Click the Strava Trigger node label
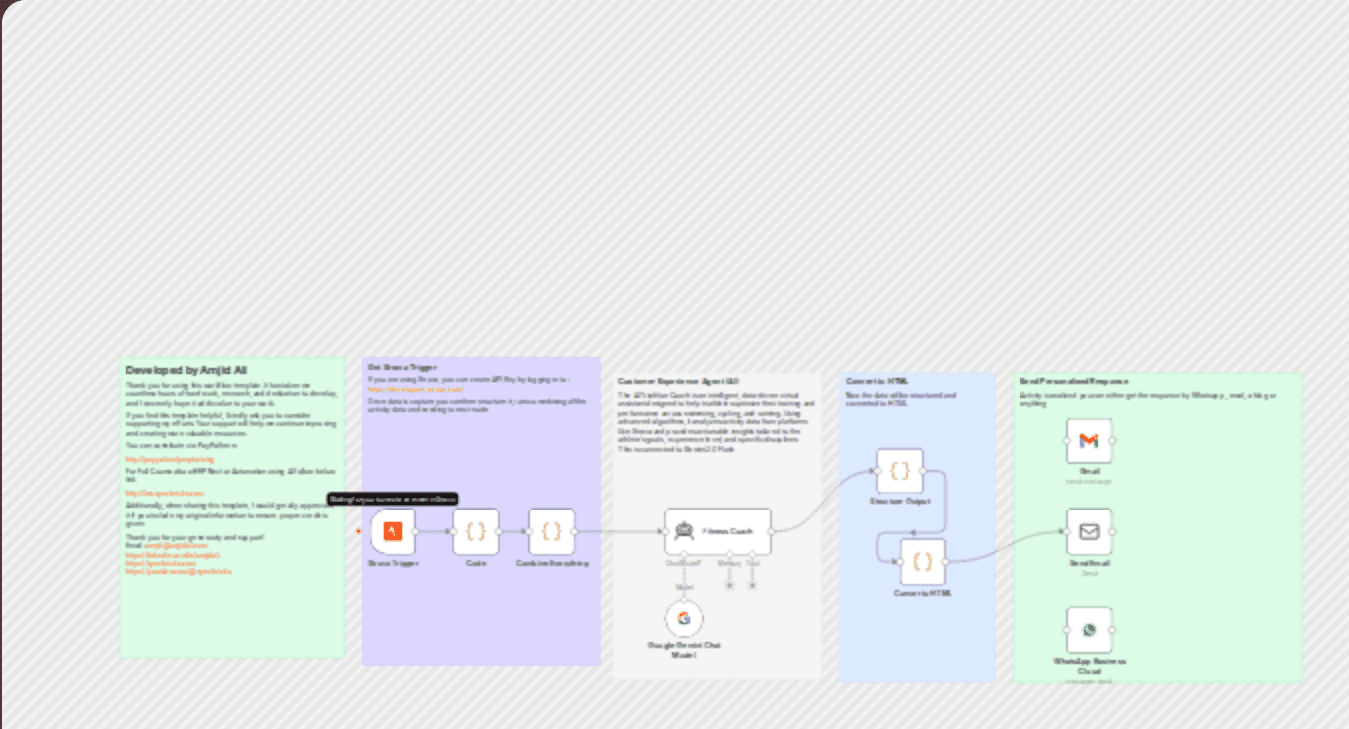This screenshot has width=1349, height=729. click(393, 563)
